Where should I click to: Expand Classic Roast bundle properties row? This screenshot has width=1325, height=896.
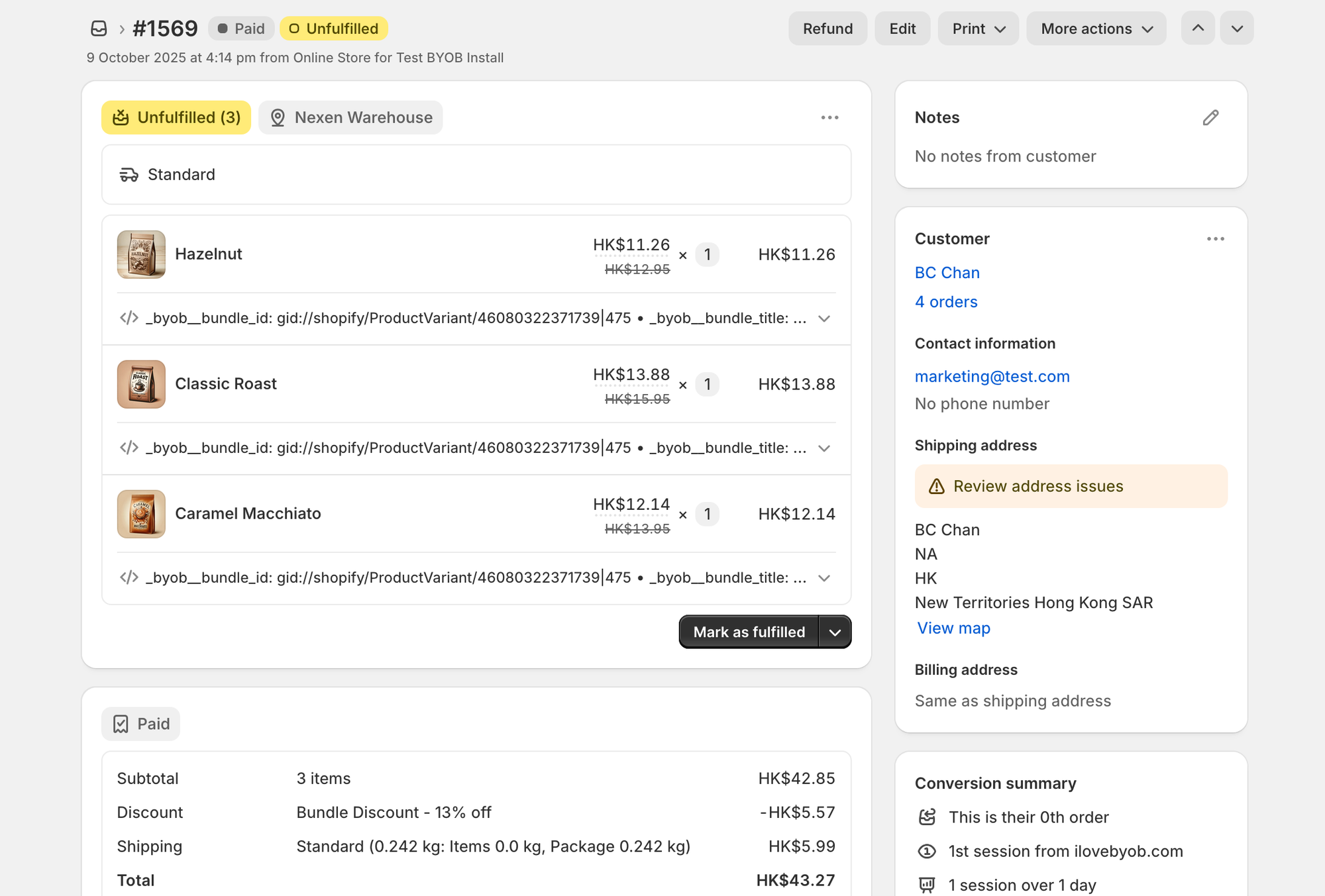(x=824, y=448)
